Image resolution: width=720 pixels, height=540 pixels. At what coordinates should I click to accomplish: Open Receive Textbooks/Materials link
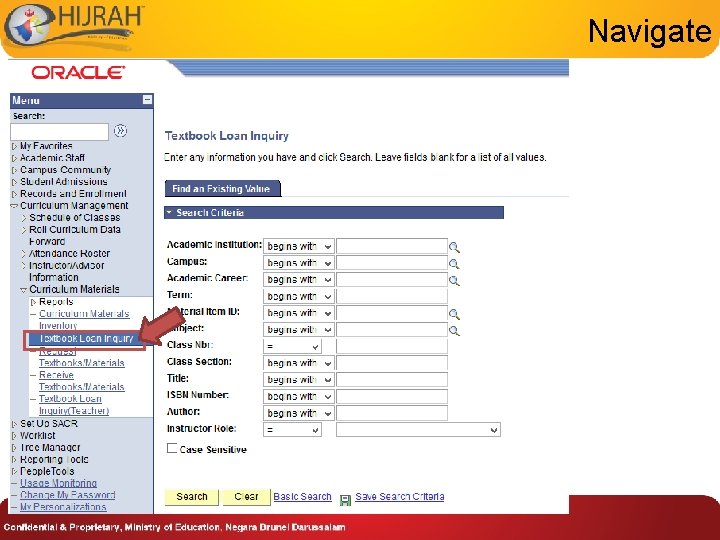click(x=81, y=381)
